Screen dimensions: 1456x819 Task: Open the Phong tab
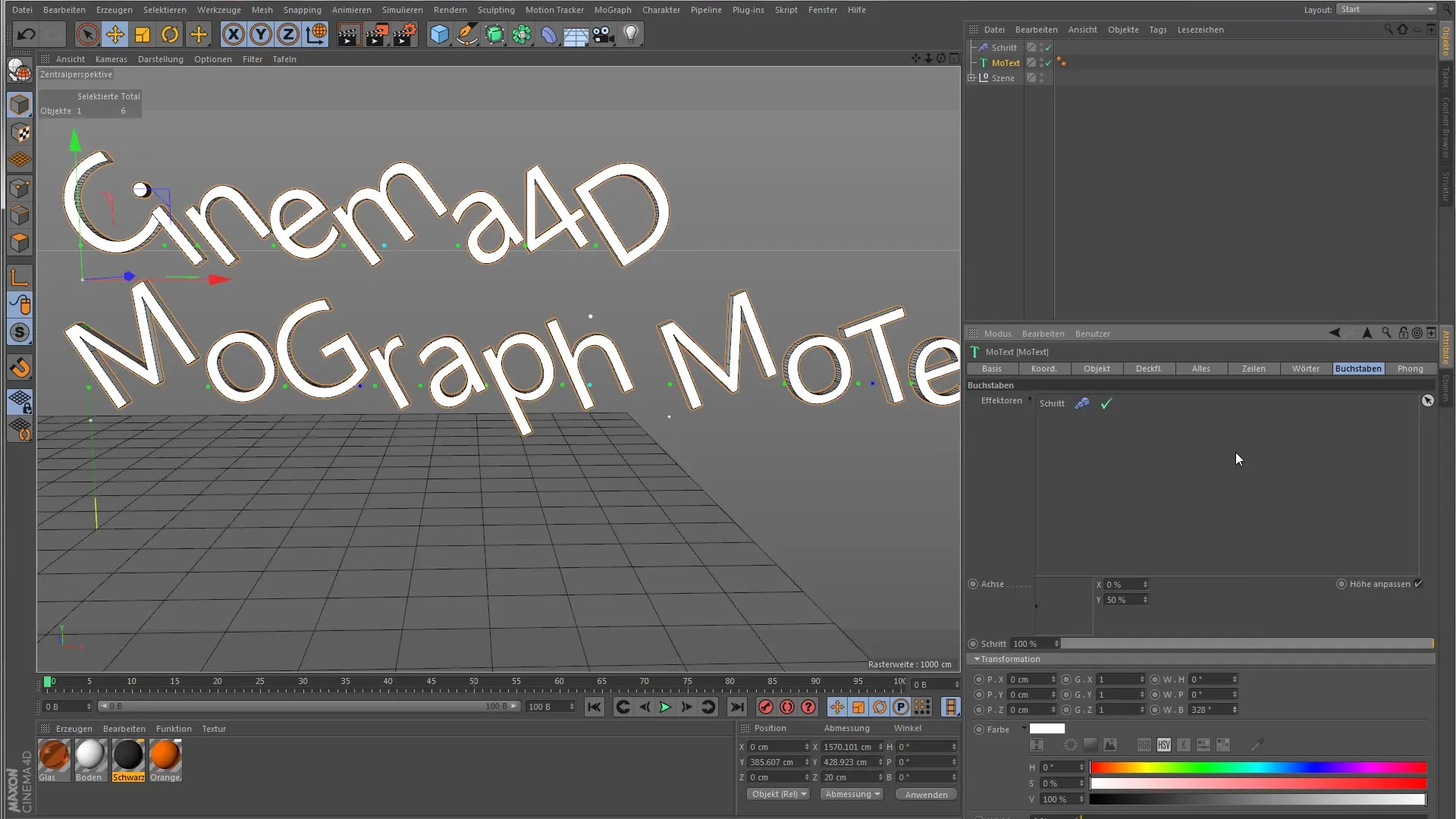click(x=1410, y=369)
